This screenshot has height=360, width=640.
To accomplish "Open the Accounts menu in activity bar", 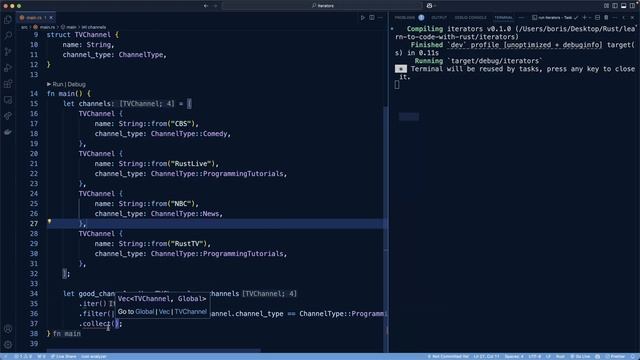I will [8, 329].
